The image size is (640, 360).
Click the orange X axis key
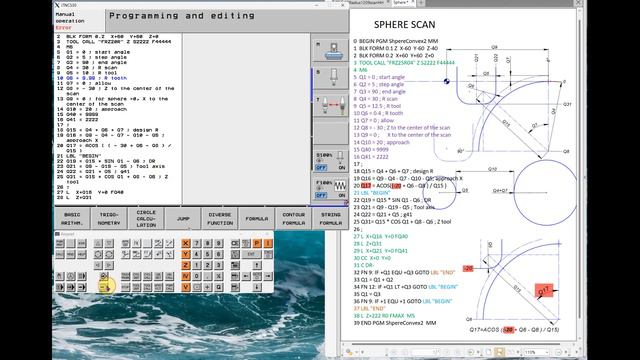(186, 243)
